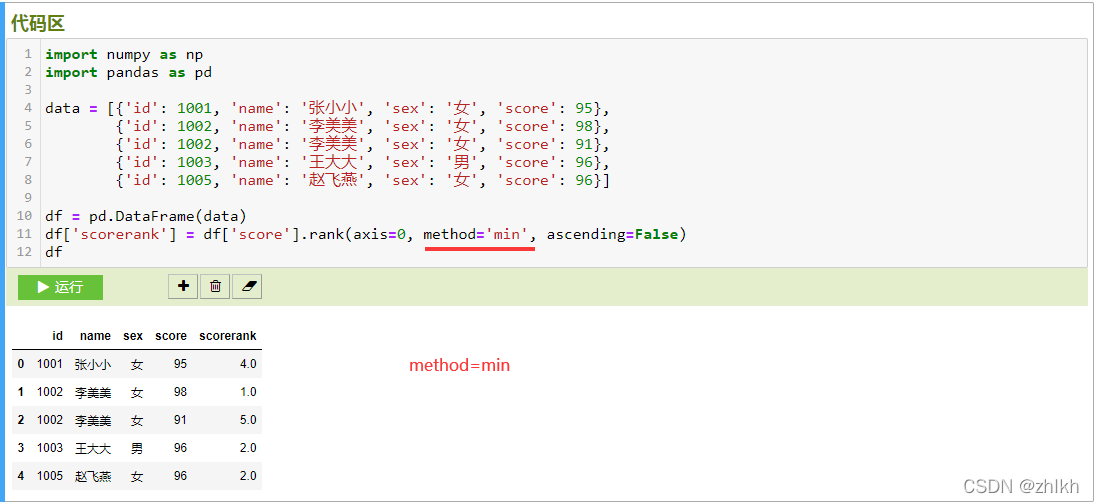Click the 'id' column header
The image size is (1094, 503).
tap(57, 336)
